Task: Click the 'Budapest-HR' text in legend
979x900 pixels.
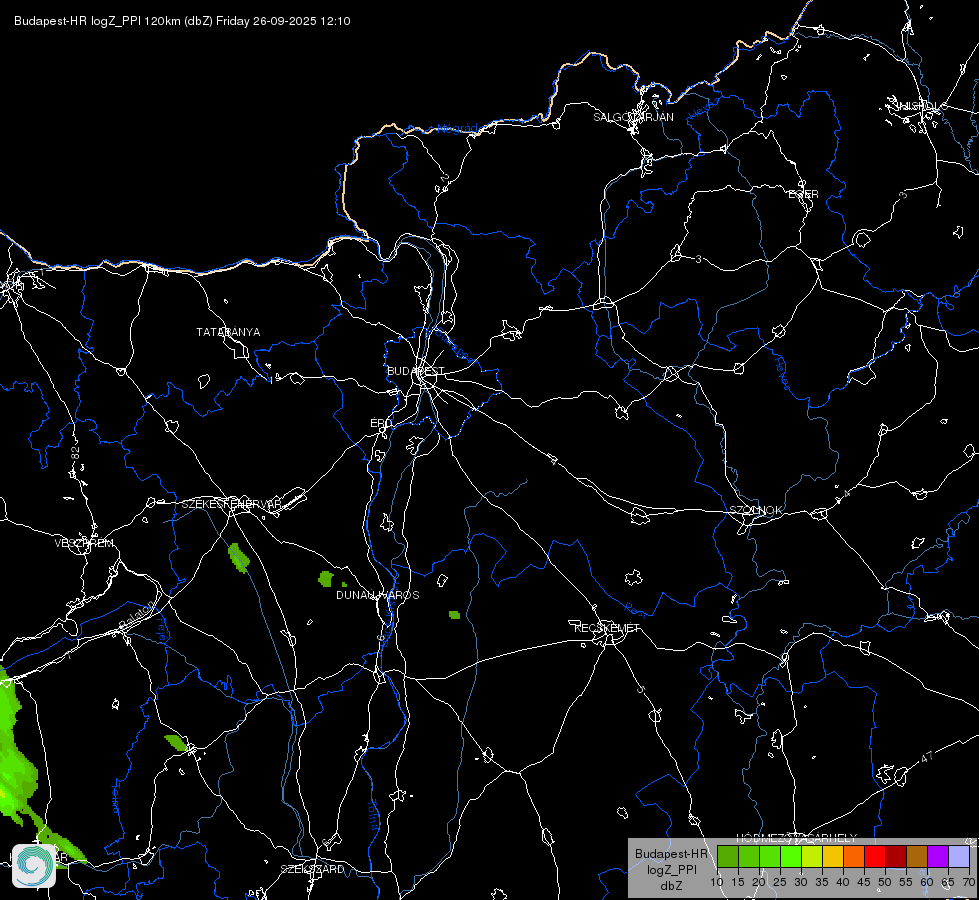Action: 672,854
